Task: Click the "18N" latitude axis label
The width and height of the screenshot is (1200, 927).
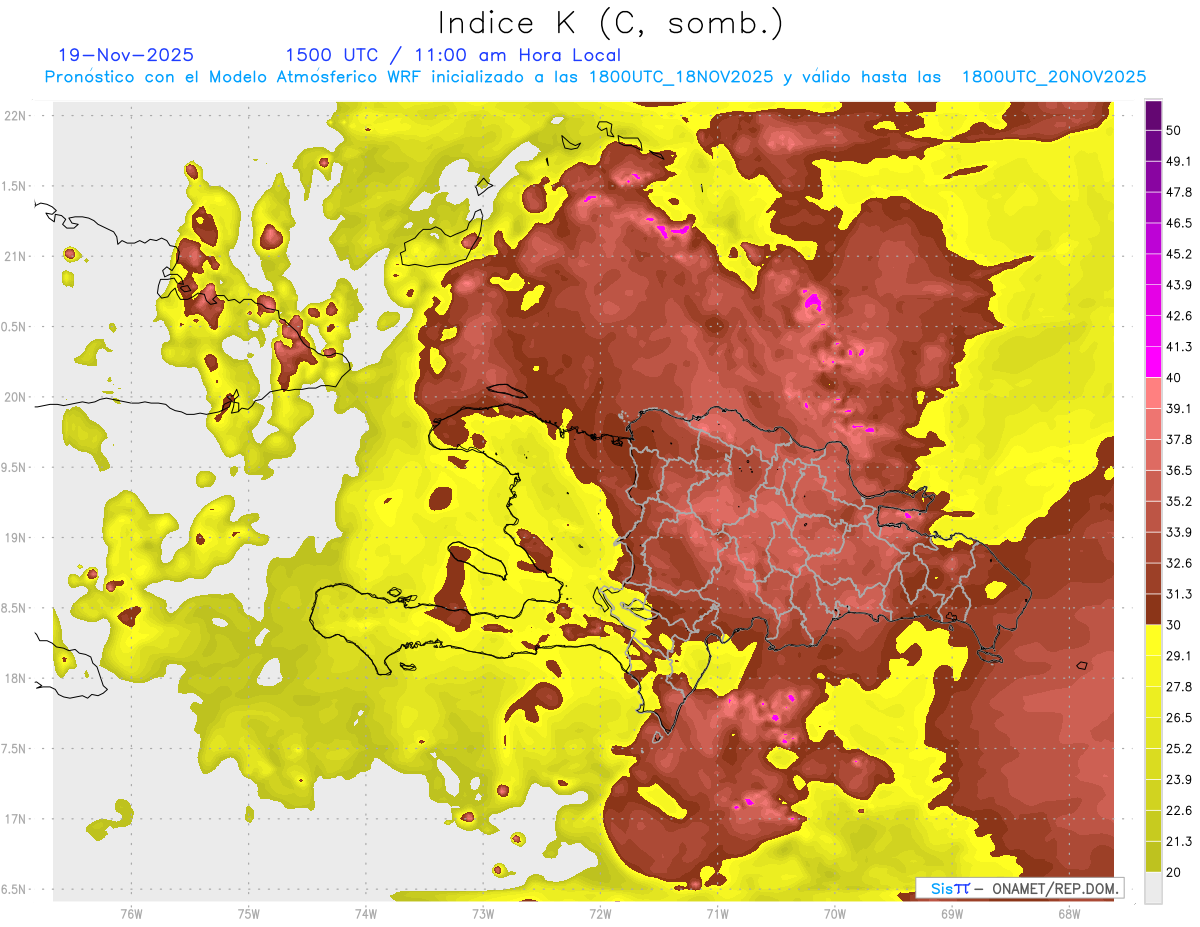Action: click(15, 679)
